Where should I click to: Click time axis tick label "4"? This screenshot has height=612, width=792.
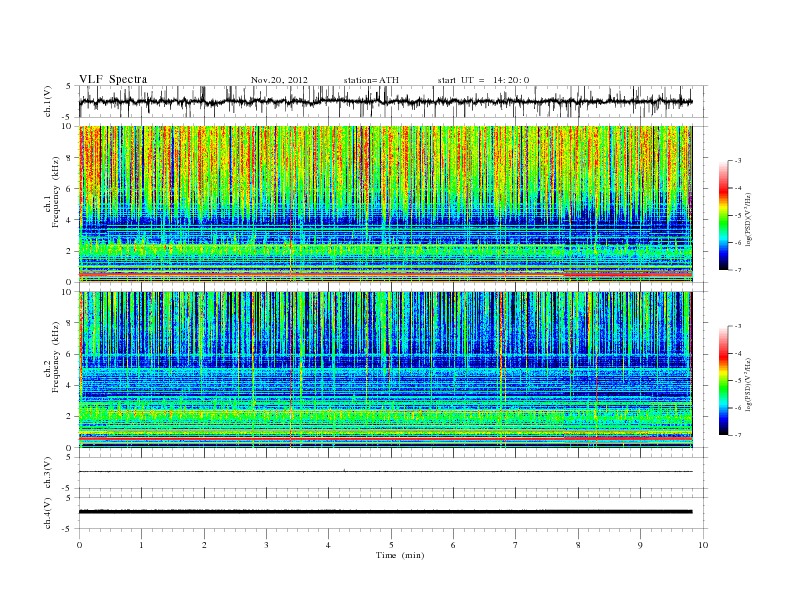pyautogui.click(x=328, y=545)
